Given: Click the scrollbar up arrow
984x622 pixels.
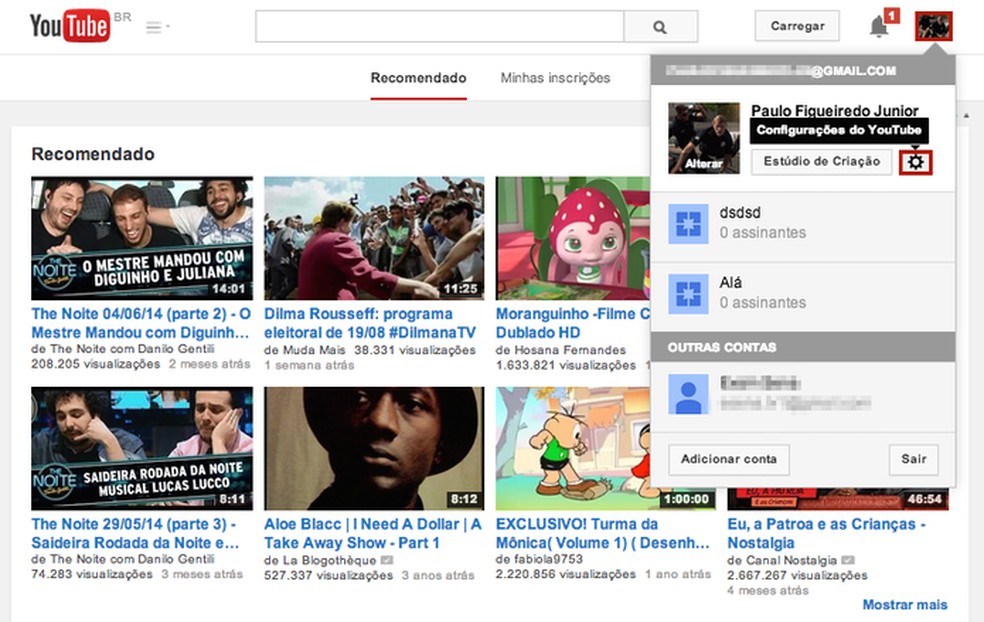Looking at the screenshot, I should click(x=966, y=115).
